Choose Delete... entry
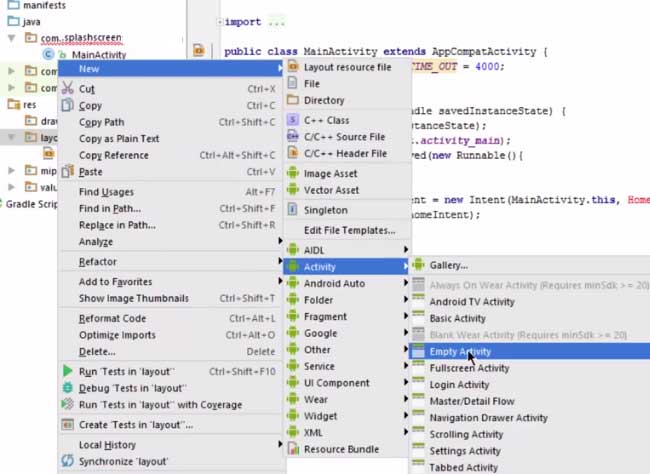This screenshot has height=474, width=650. [172, 351]
